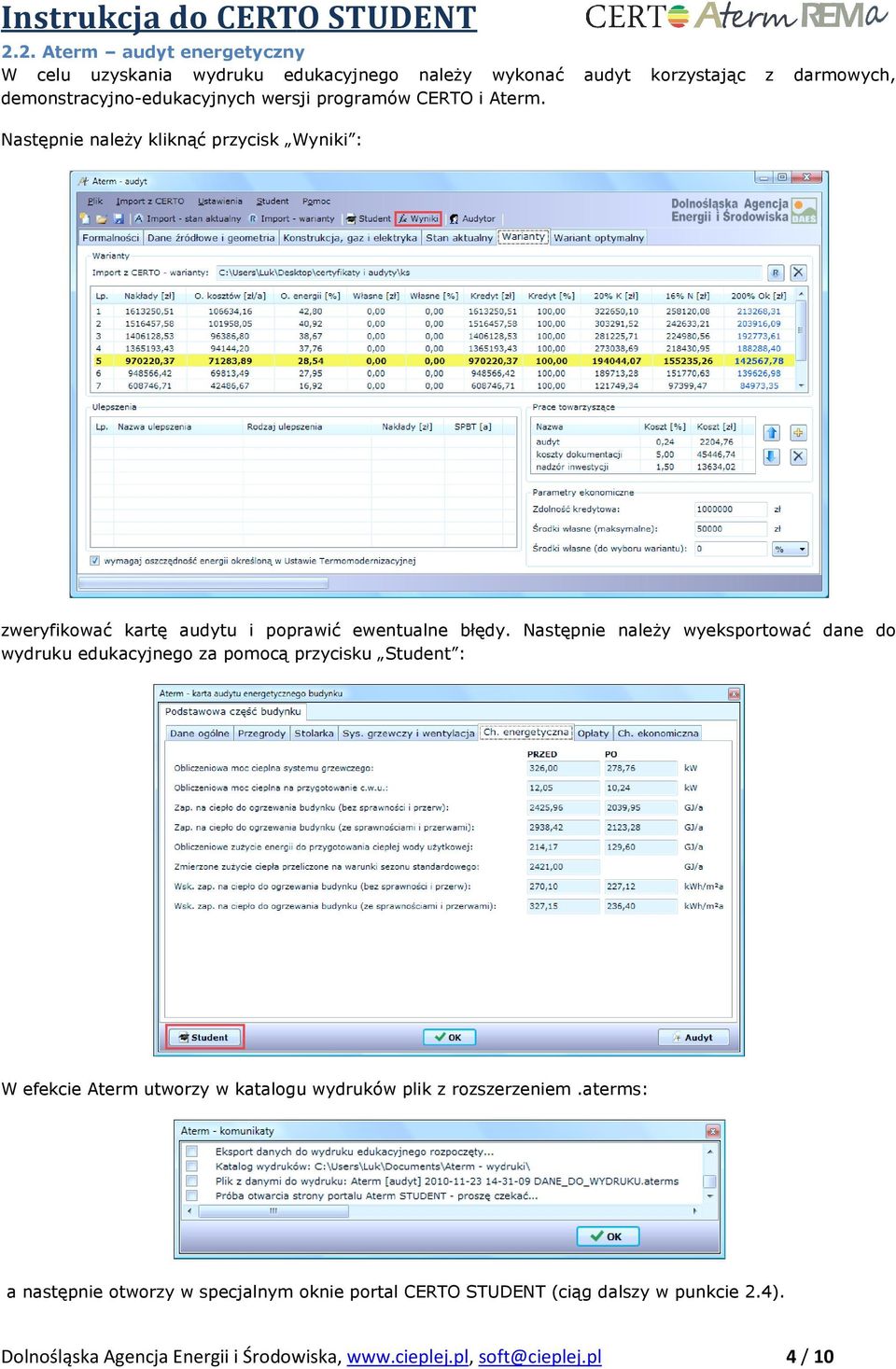
Task: Open Sys. grzewczy i wentylacja tab
Action: click(409, 733)
